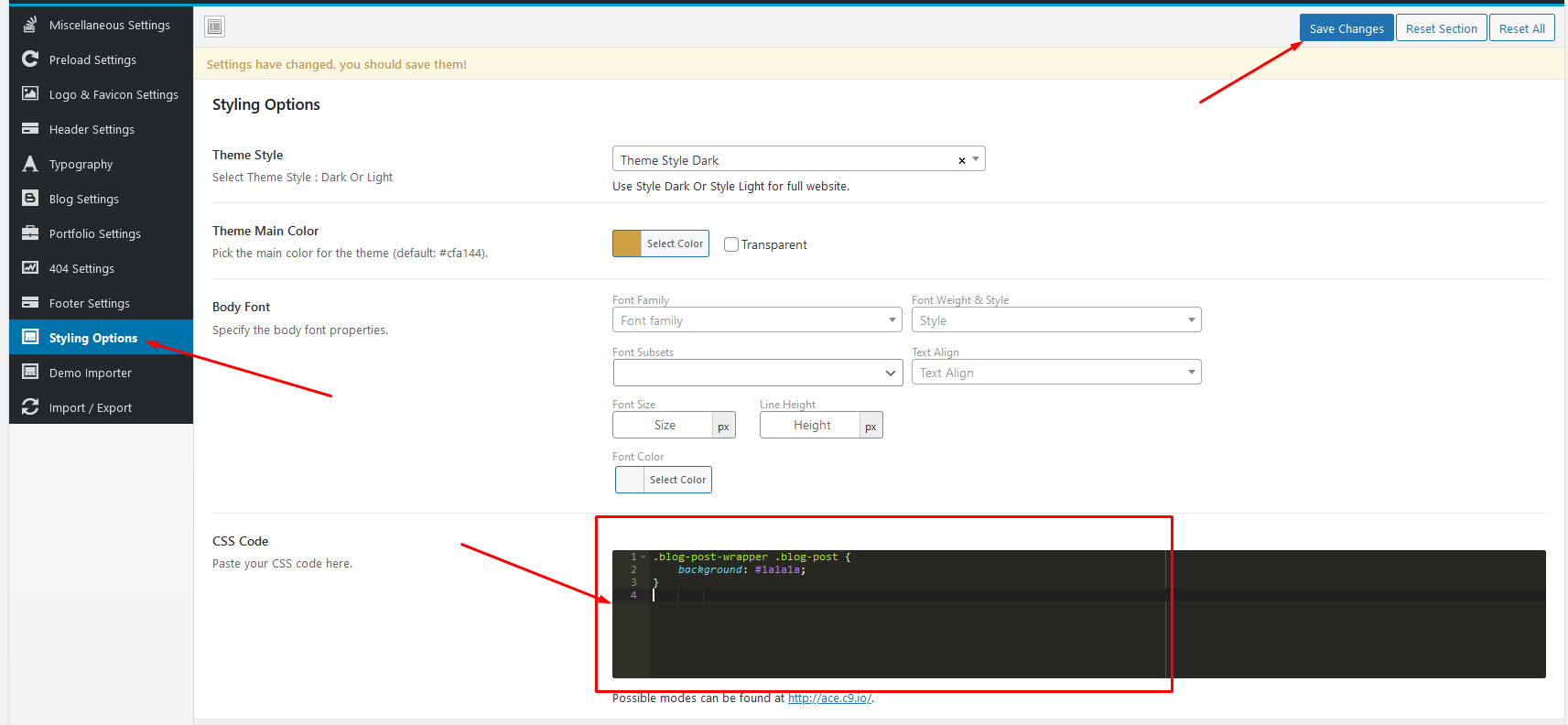Click Reset All button
Viewport: 1568px width, 725px height.
click(x=1521, y=28)
